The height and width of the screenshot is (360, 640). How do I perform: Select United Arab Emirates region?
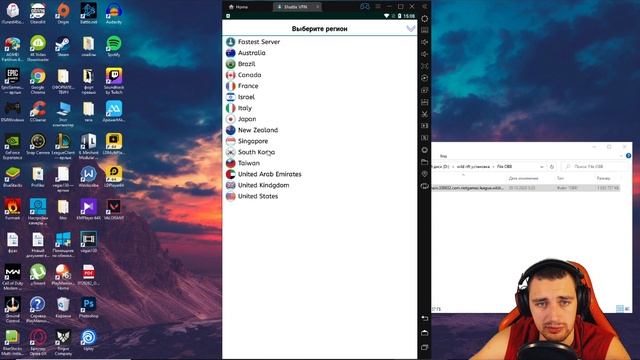(x=320, y=174)
